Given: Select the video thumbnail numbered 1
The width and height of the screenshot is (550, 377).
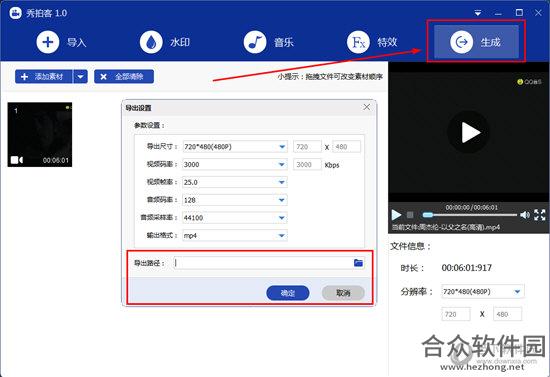Looking at the screenshot, I should tap(40, 134).
